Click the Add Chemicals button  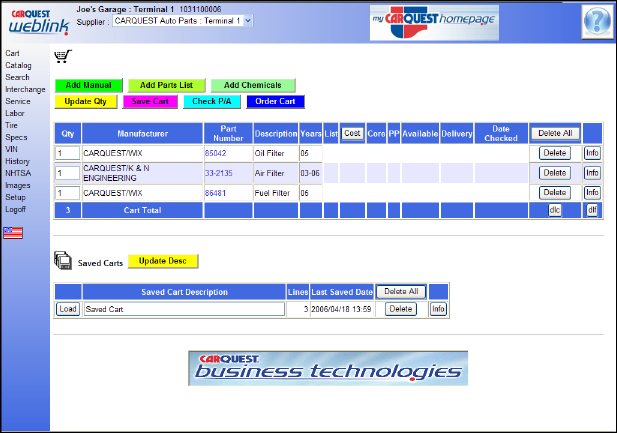253,85
